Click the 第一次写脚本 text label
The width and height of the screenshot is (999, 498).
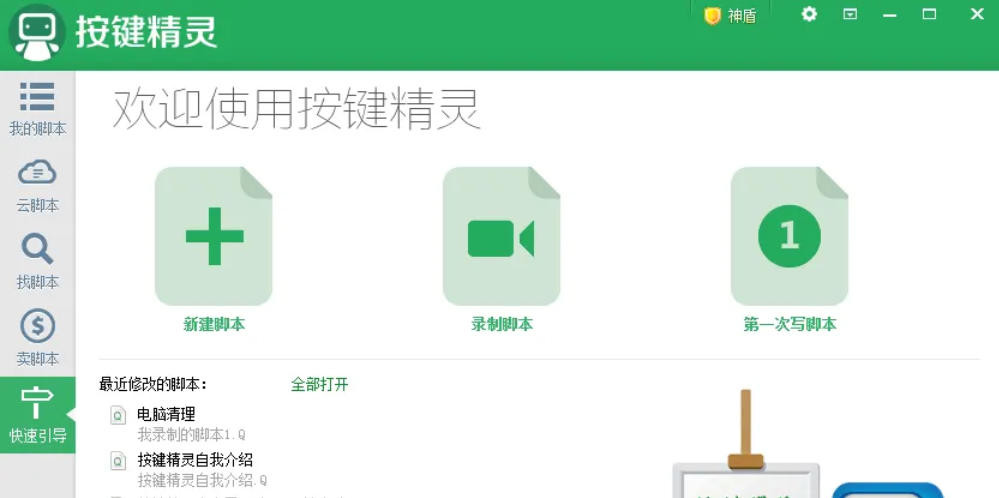tap(789, 324)
